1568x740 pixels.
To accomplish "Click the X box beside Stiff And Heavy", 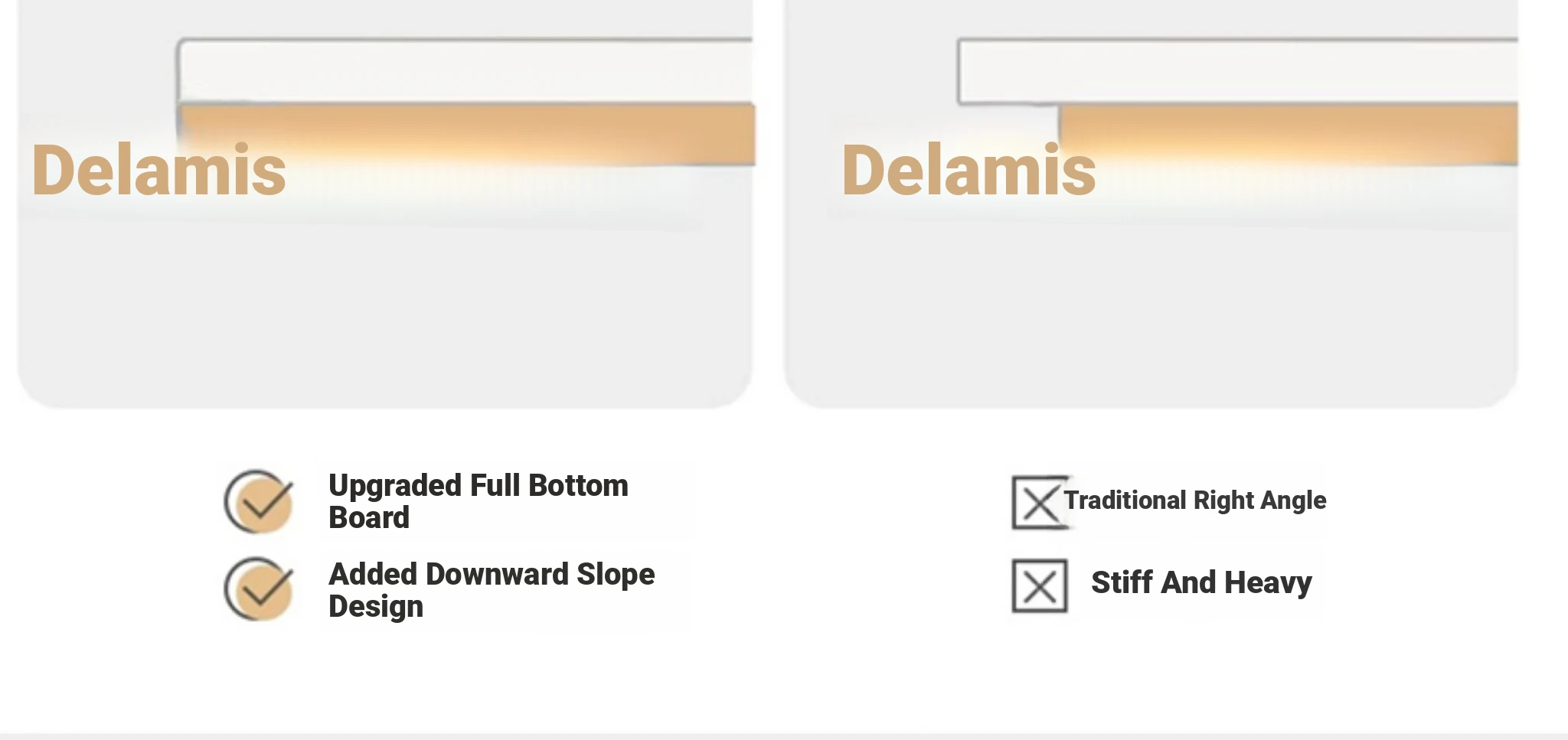I will (1039, 585).
